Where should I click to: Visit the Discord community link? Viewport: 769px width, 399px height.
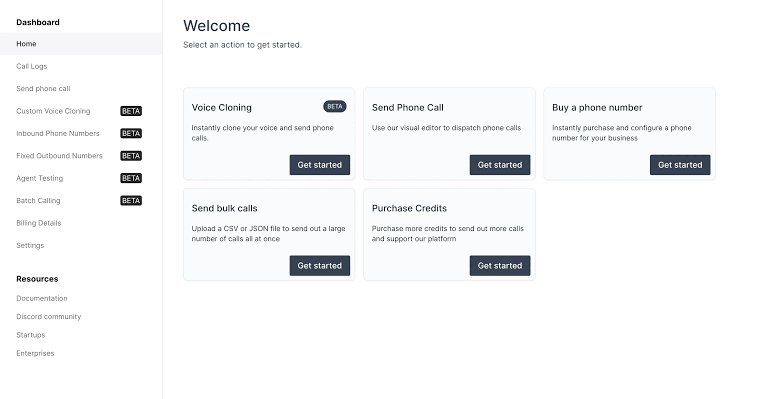pos(49,317)
